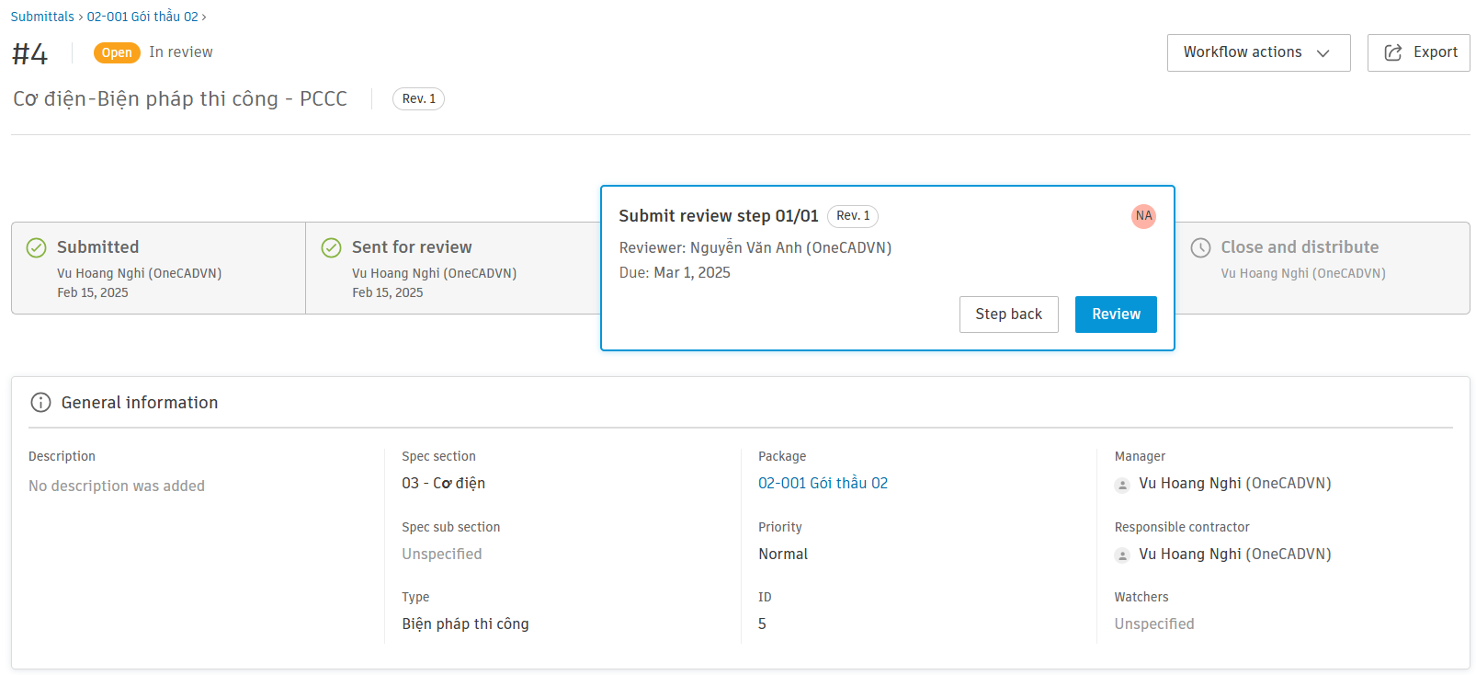Click the clock icon beside Close and distribute
Viewport: 1476px width, 676px height.
[1201, 247]
